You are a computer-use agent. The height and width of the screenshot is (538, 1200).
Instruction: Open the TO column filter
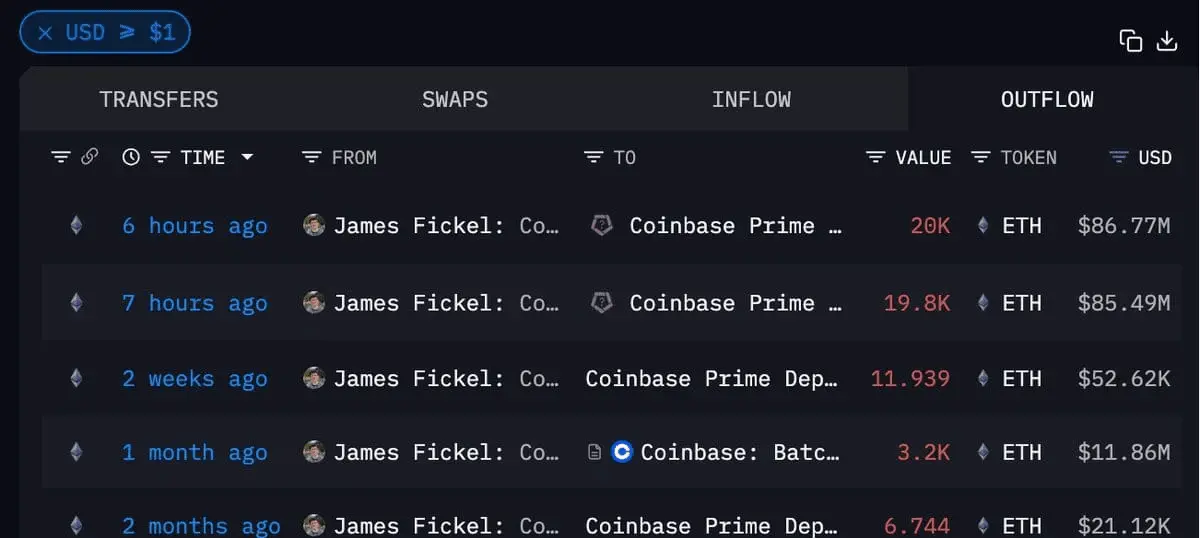tap(594, 157)
